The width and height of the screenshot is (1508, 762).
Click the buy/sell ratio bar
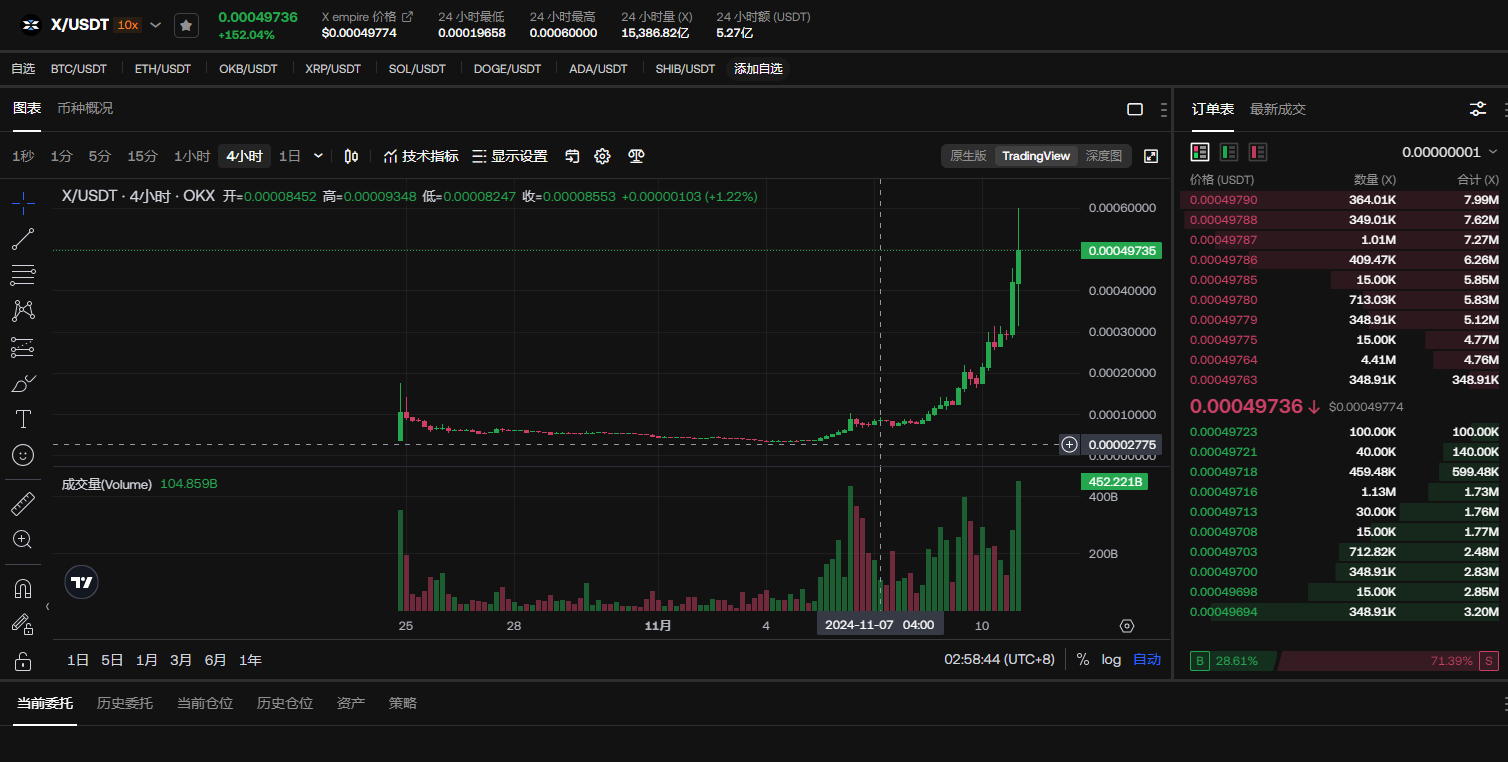click(x=1344, y=661)
